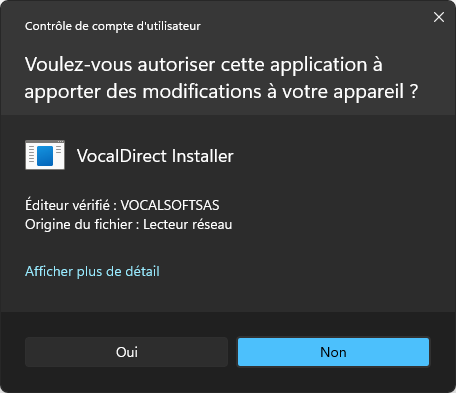Select the VOCALSOFTSAS publisher name
Screen dimensions: 456x393
click(170, 205)
